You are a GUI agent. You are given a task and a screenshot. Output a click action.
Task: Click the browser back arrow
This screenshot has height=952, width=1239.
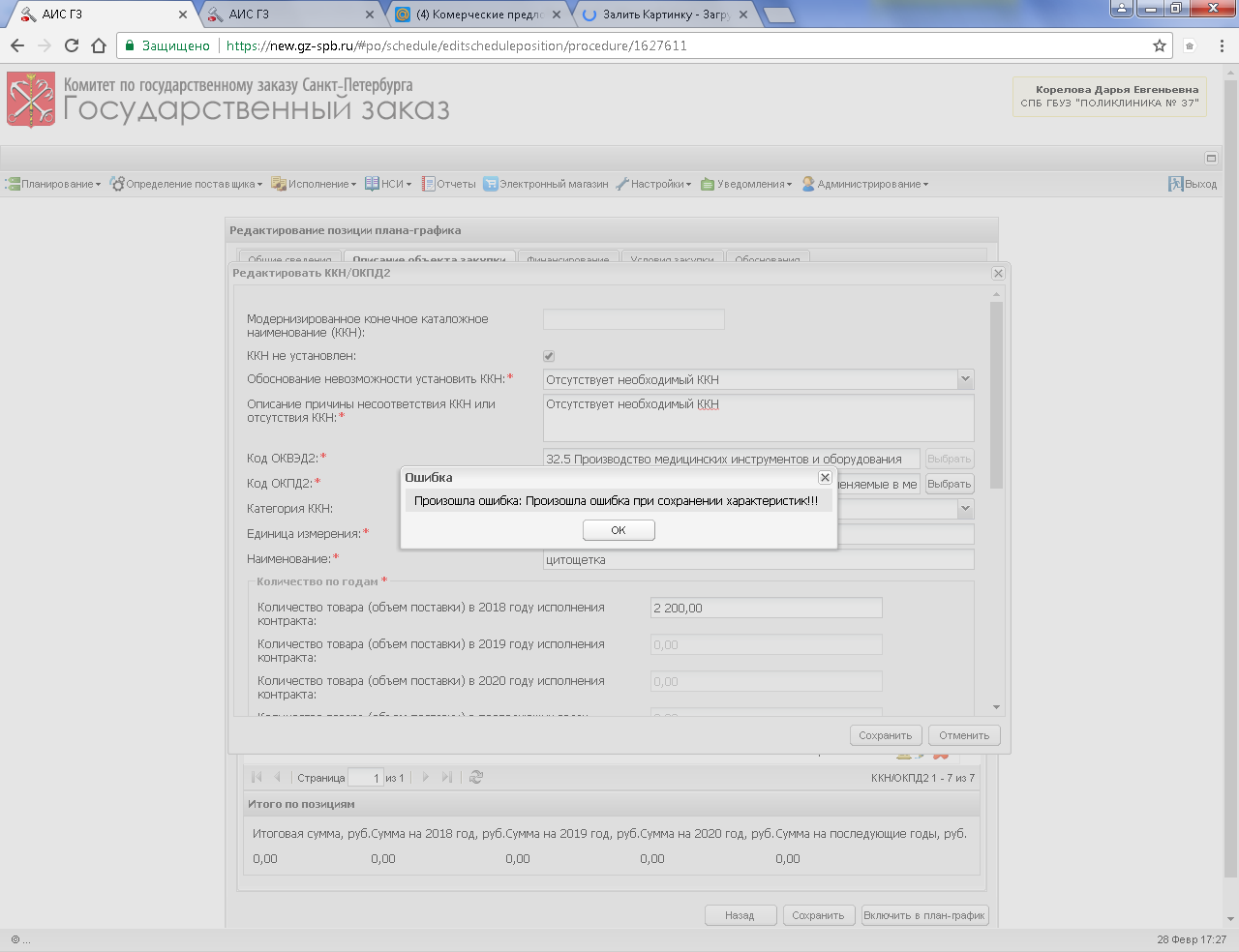tap(17, 45)
